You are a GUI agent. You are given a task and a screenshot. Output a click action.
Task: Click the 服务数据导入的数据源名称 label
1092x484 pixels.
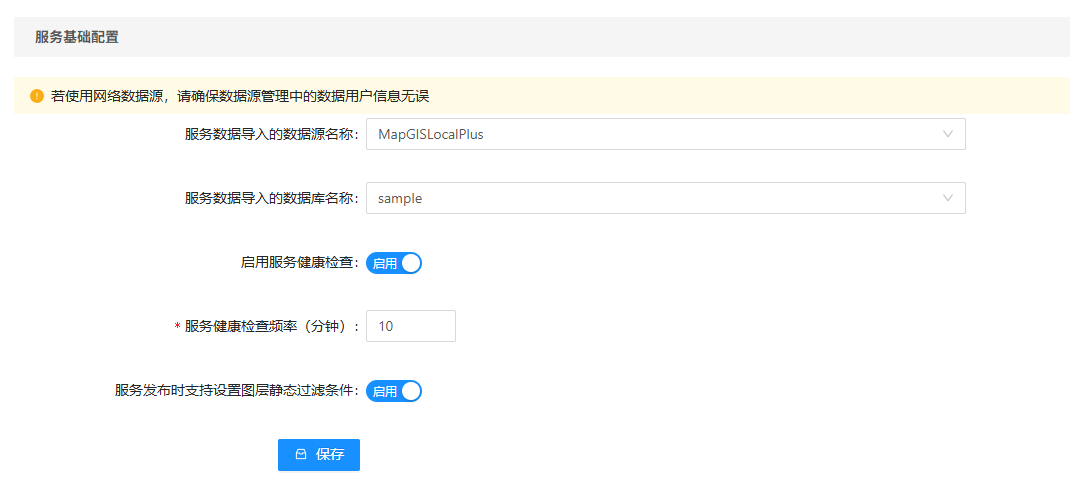click(x=271, y=134)
